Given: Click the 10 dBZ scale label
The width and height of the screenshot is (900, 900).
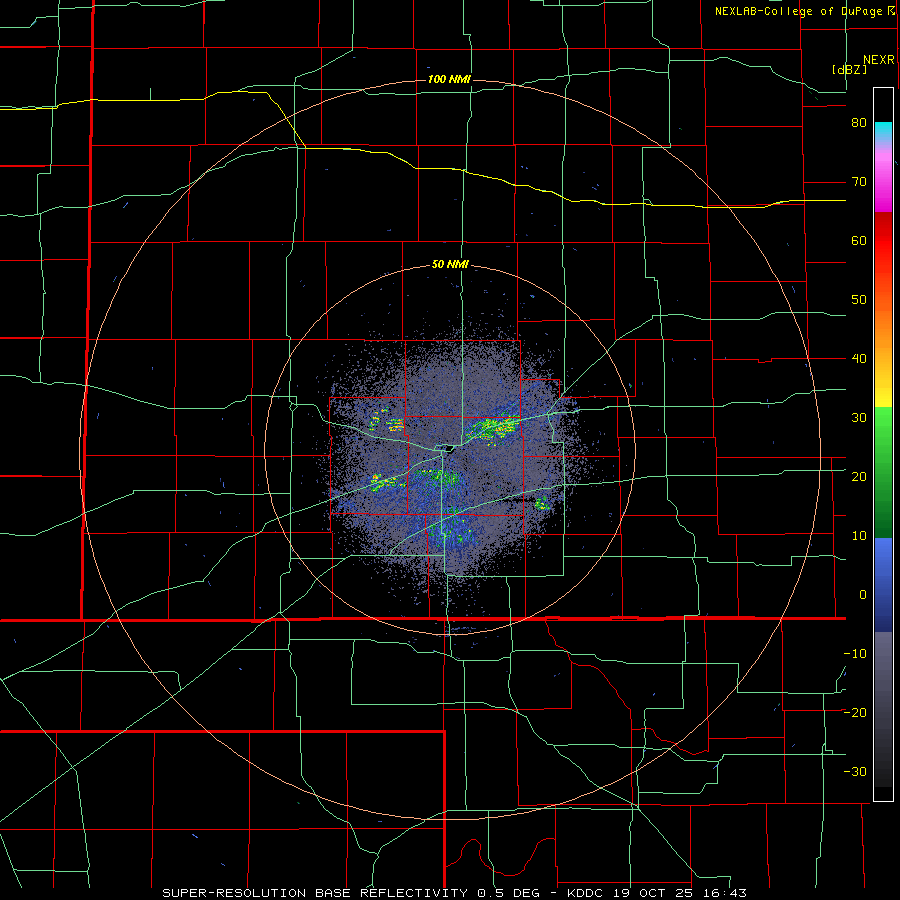Looking at the screenshot, I should [x=859, y=536].
